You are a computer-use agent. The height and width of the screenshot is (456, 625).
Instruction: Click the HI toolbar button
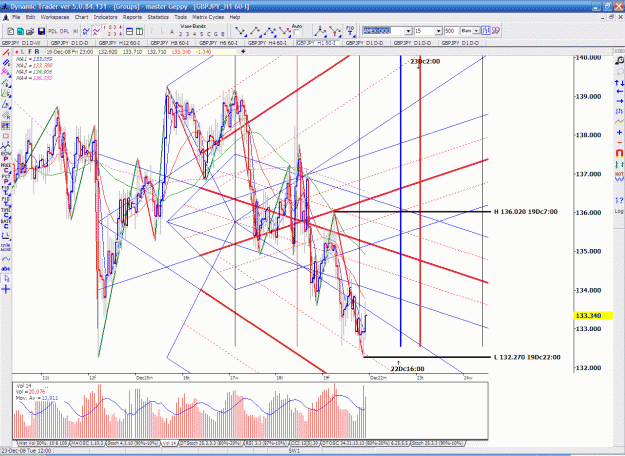point(75,31)
